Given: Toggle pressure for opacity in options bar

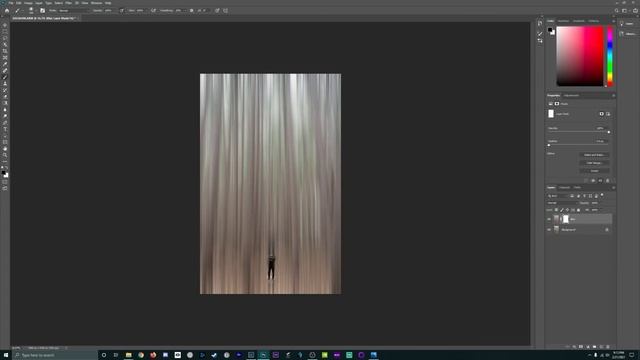Looking at the screenshot, I should click(122, 11).
